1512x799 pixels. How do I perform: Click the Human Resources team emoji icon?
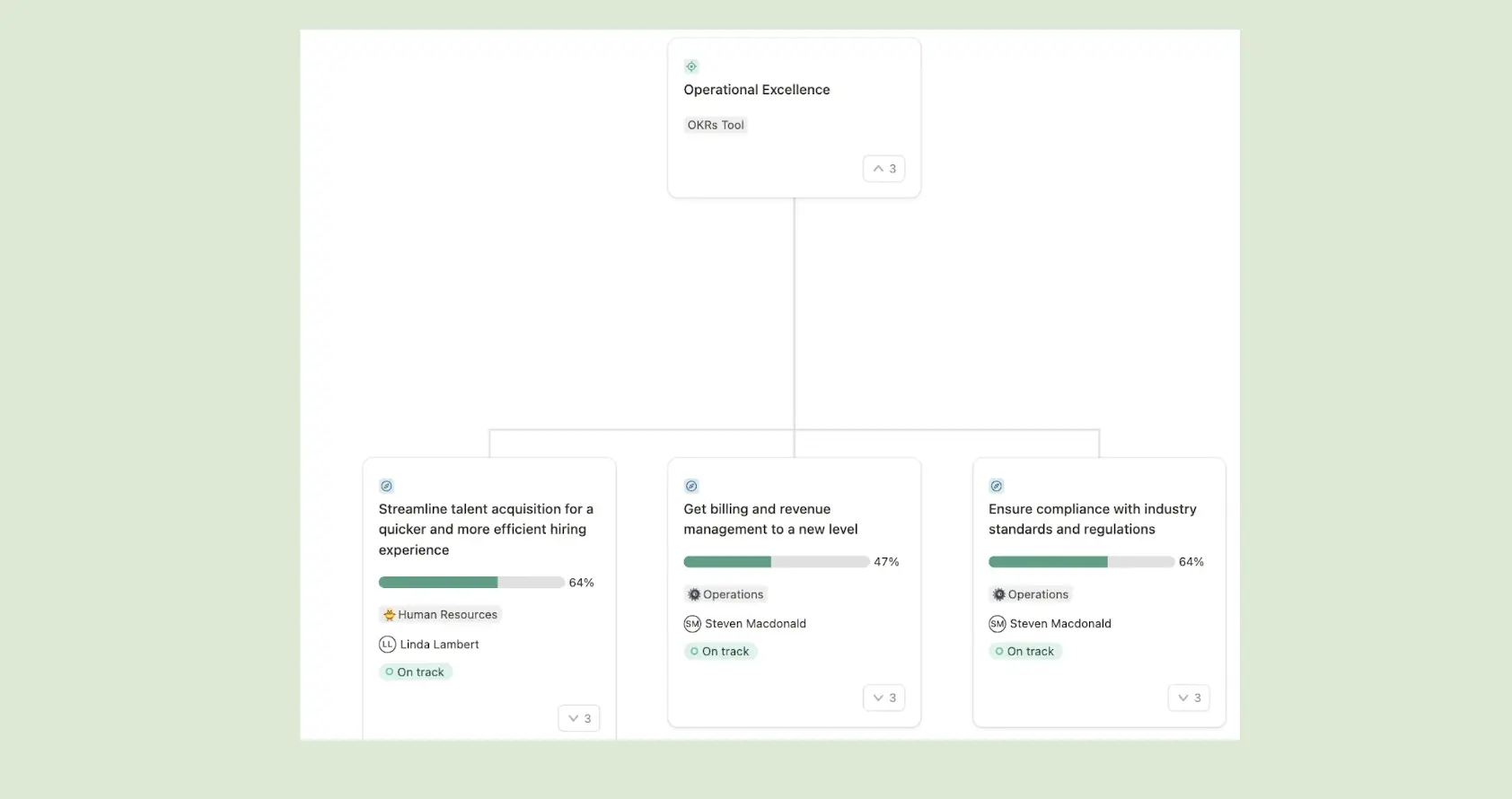click(x=388, y=614)
